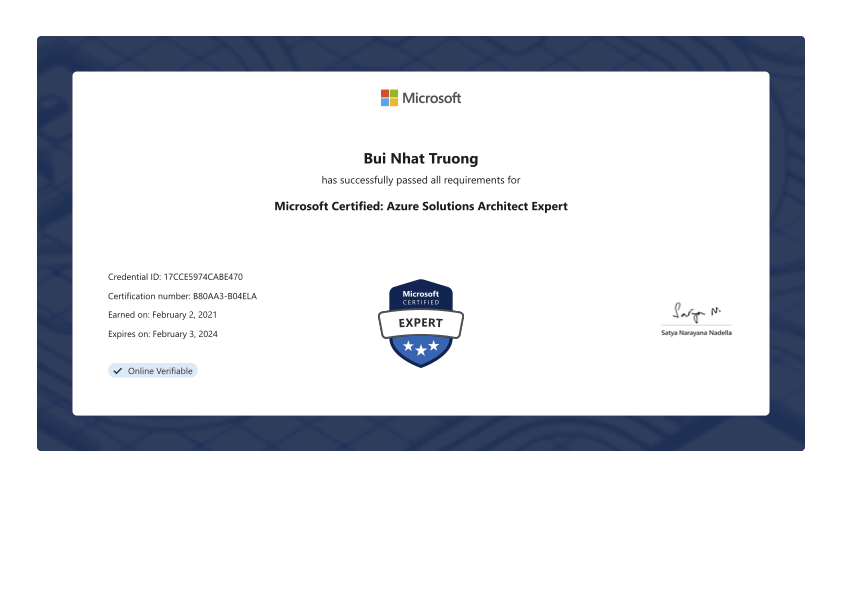The height and width of the screenshot is (594, 841).
Task: Click the Earned on February 2, 2021 line
Action: point(163,315)
